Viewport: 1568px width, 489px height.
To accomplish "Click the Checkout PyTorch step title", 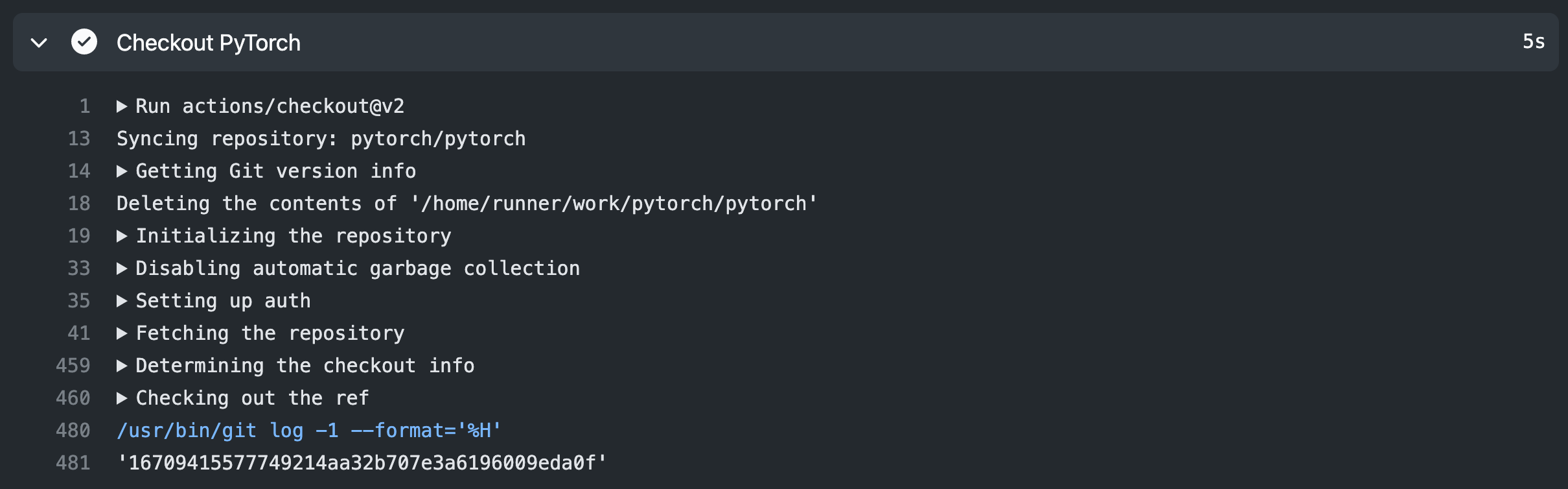I will pyautogui.click(x=208, y=43).
